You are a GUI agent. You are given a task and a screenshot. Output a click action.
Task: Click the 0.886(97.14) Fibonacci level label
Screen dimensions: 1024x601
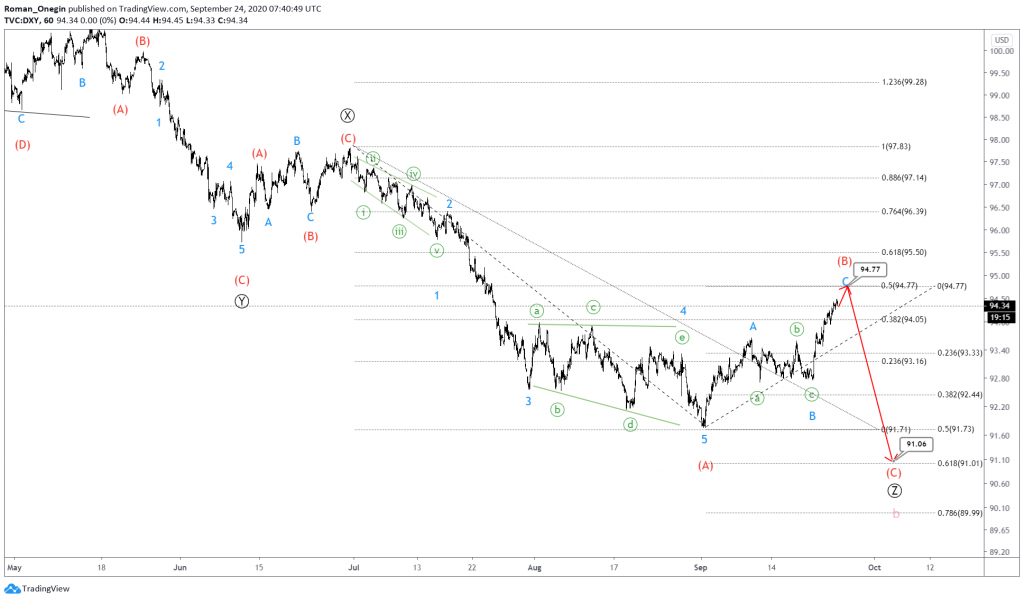pos(904,178)
